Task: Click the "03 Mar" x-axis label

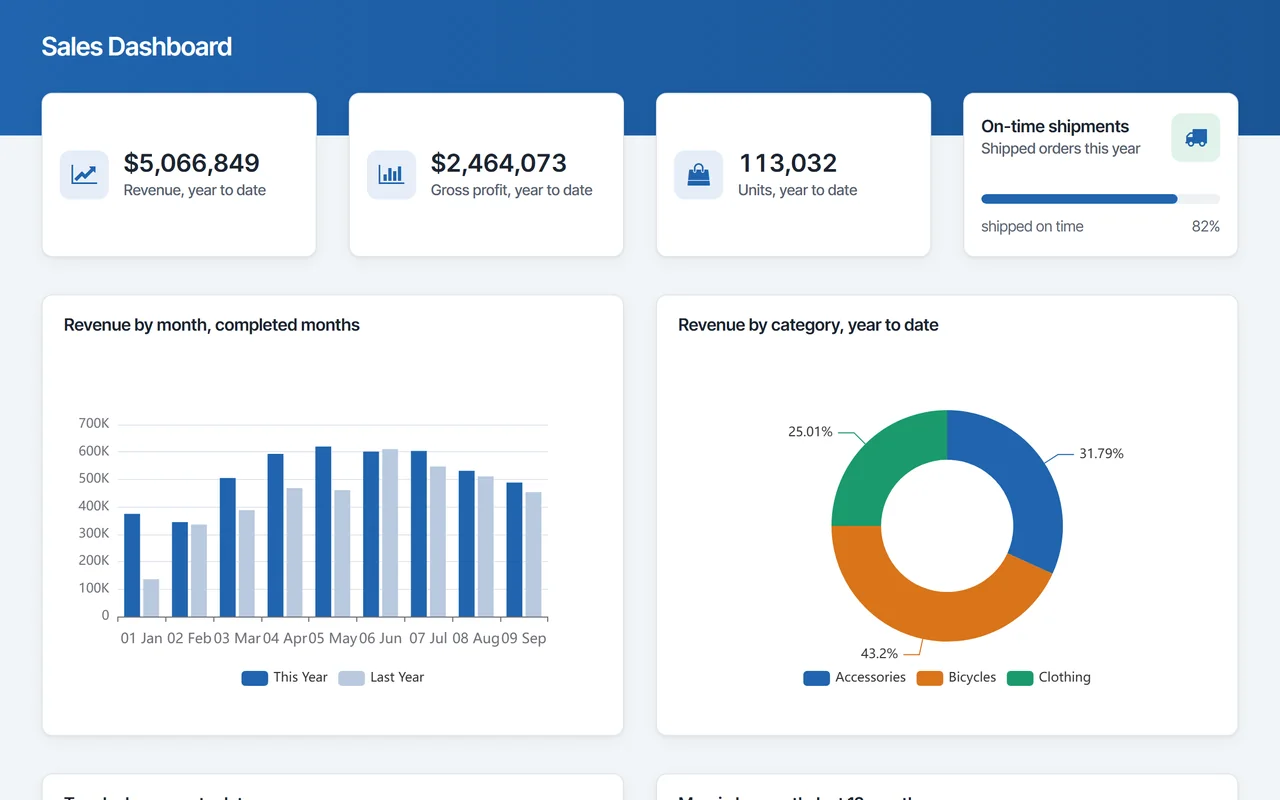Action: 237,638
